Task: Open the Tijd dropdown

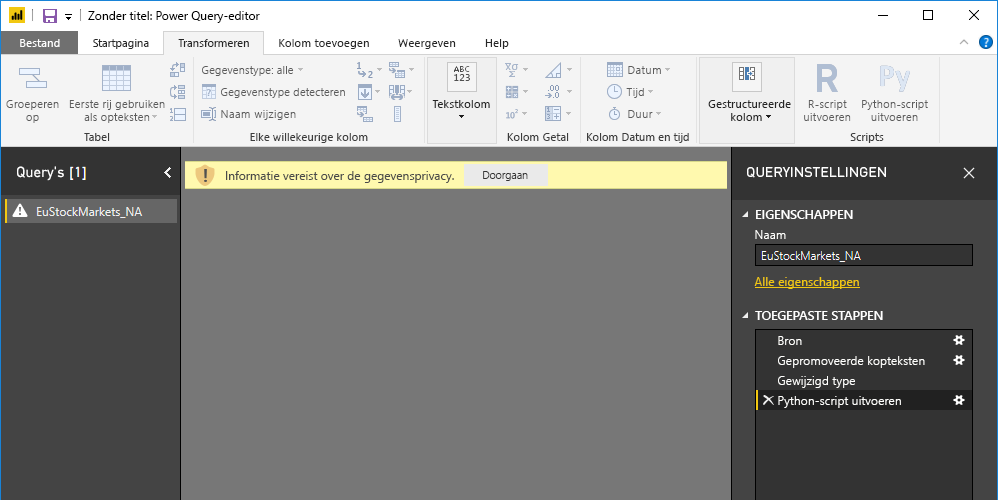Action: point(630,92)
